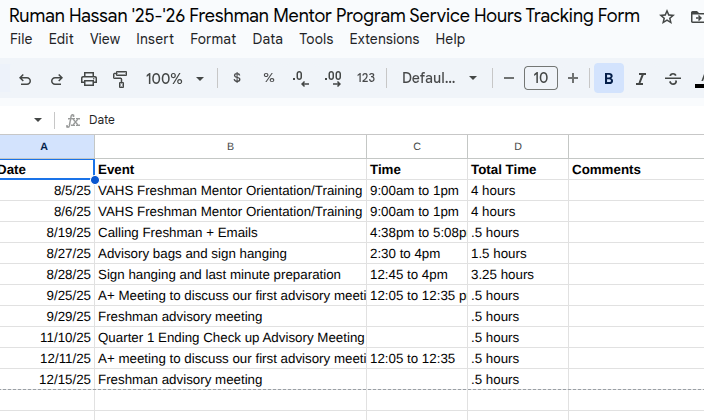This screenshot has height=420, width=704.
Task: Open the Format menu
Action: click(x=213, y=39)
